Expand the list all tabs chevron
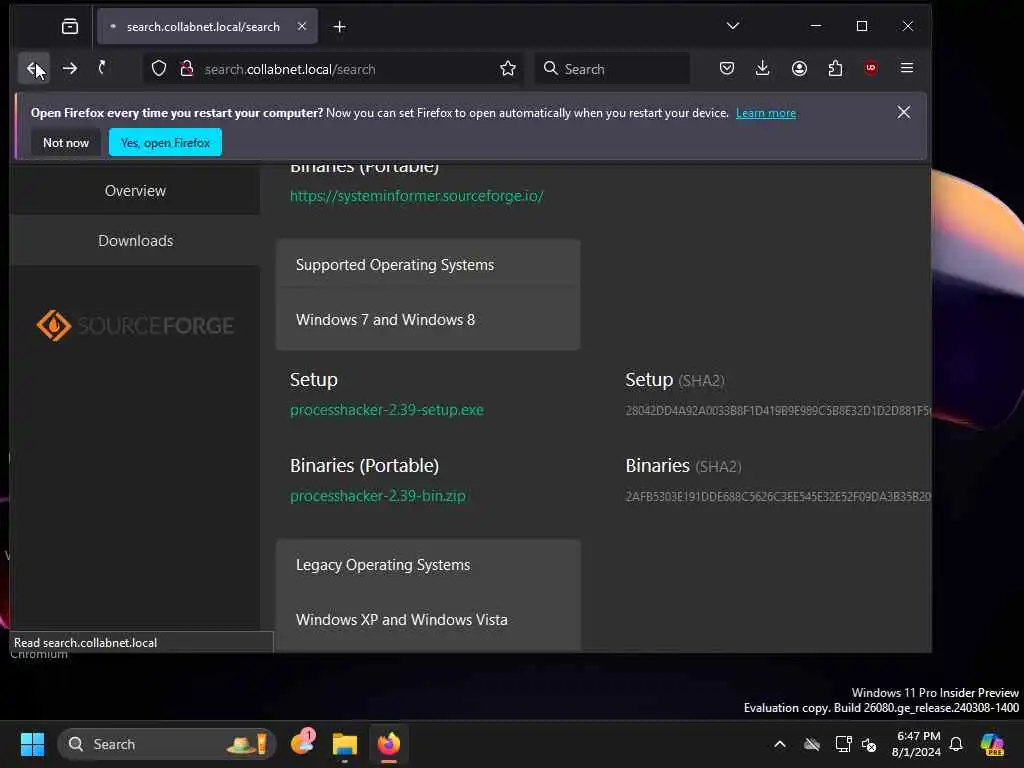This screenshot has width=1024, height=768. [733, 26]
